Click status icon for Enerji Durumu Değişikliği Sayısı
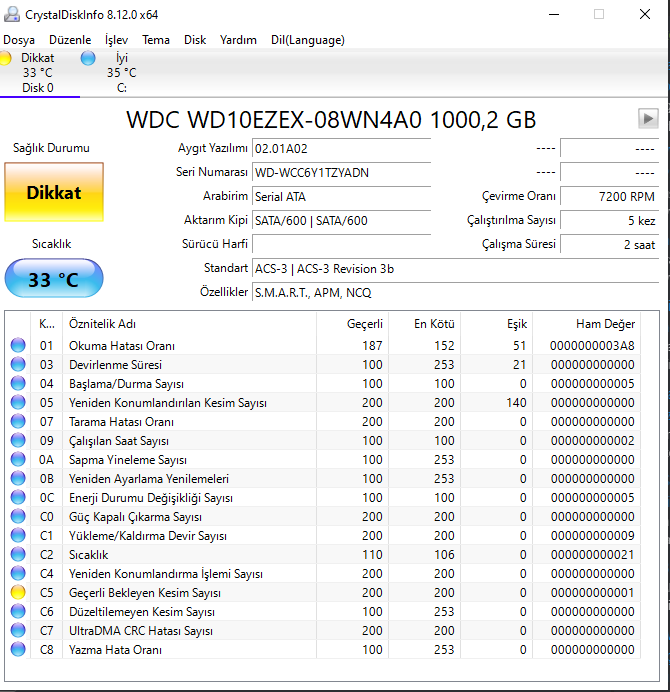Viewport: 670px width, 692px height. pos(18,497)
